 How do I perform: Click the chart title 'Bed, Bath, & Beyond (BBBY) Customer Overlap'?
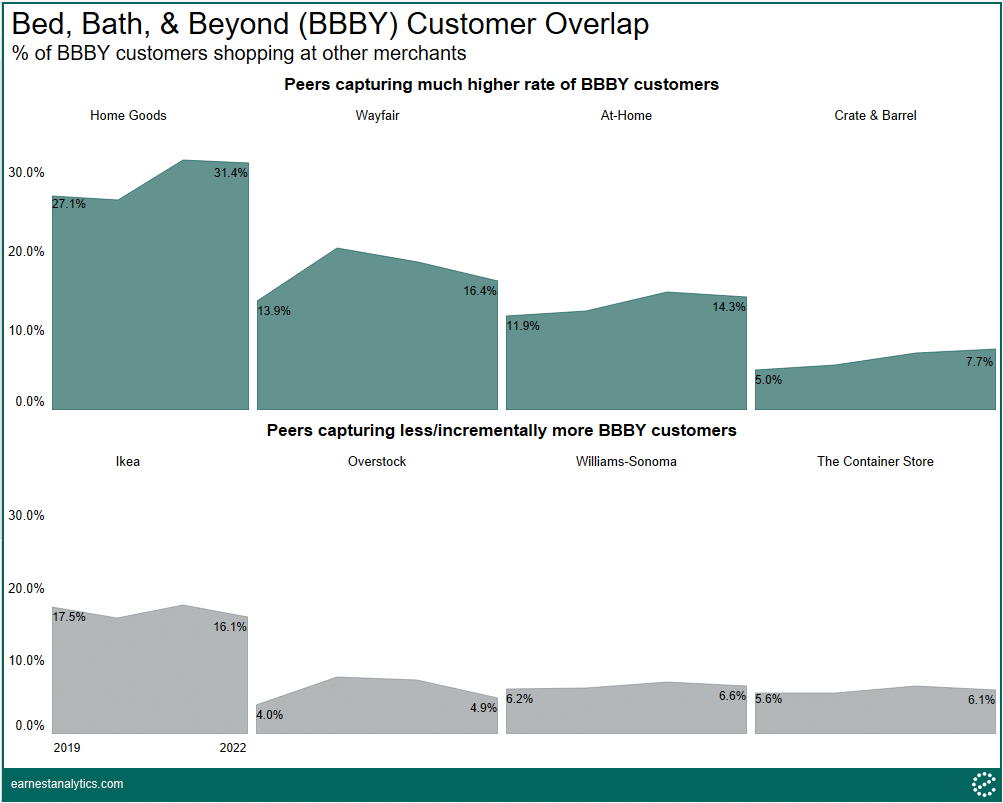tap(330, 24)
